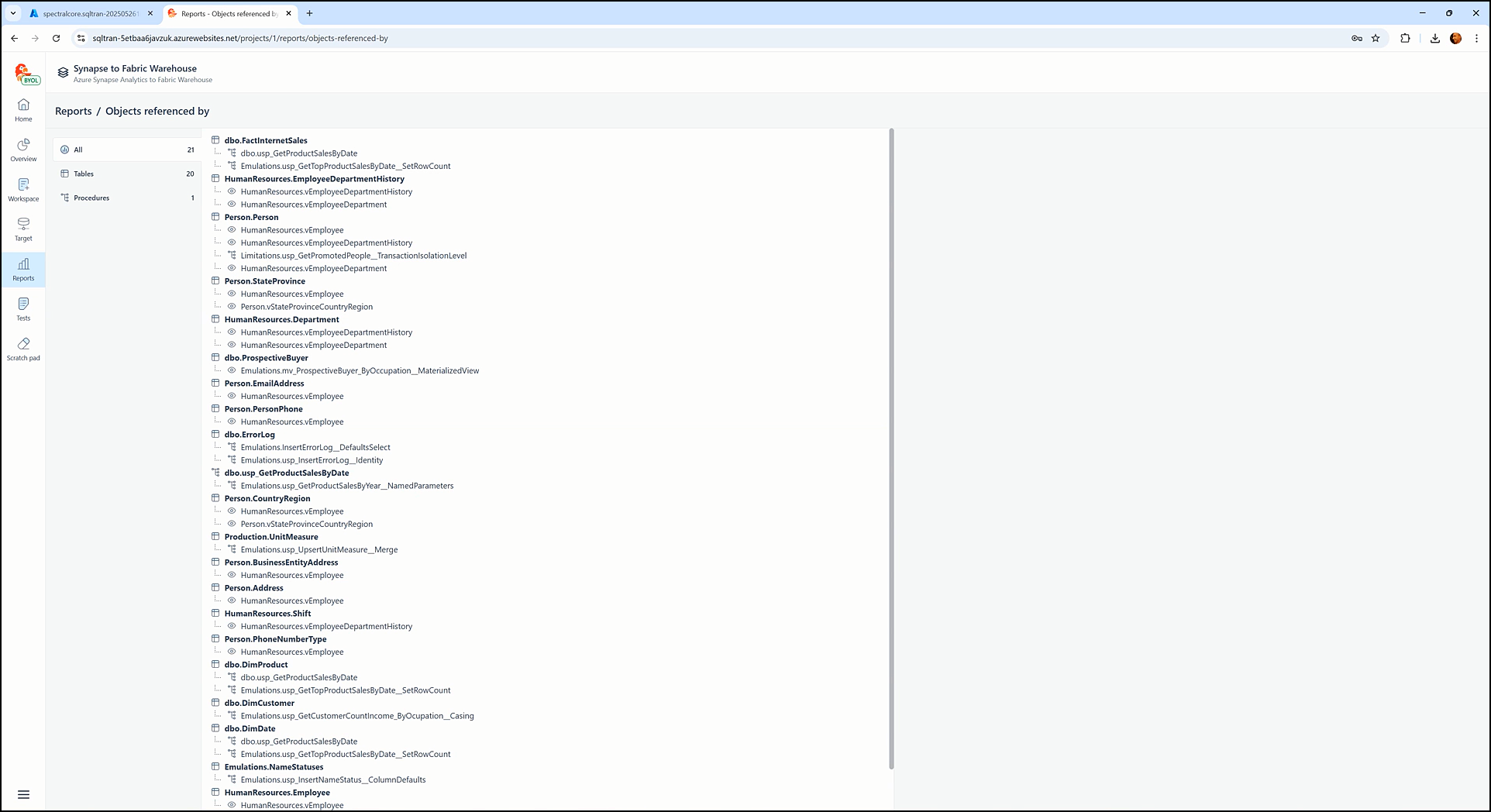This screenshot has width=1491, height=812.
Task: Click the browser reload page icon
Action: pyautogui.click(x=56, y=38)
